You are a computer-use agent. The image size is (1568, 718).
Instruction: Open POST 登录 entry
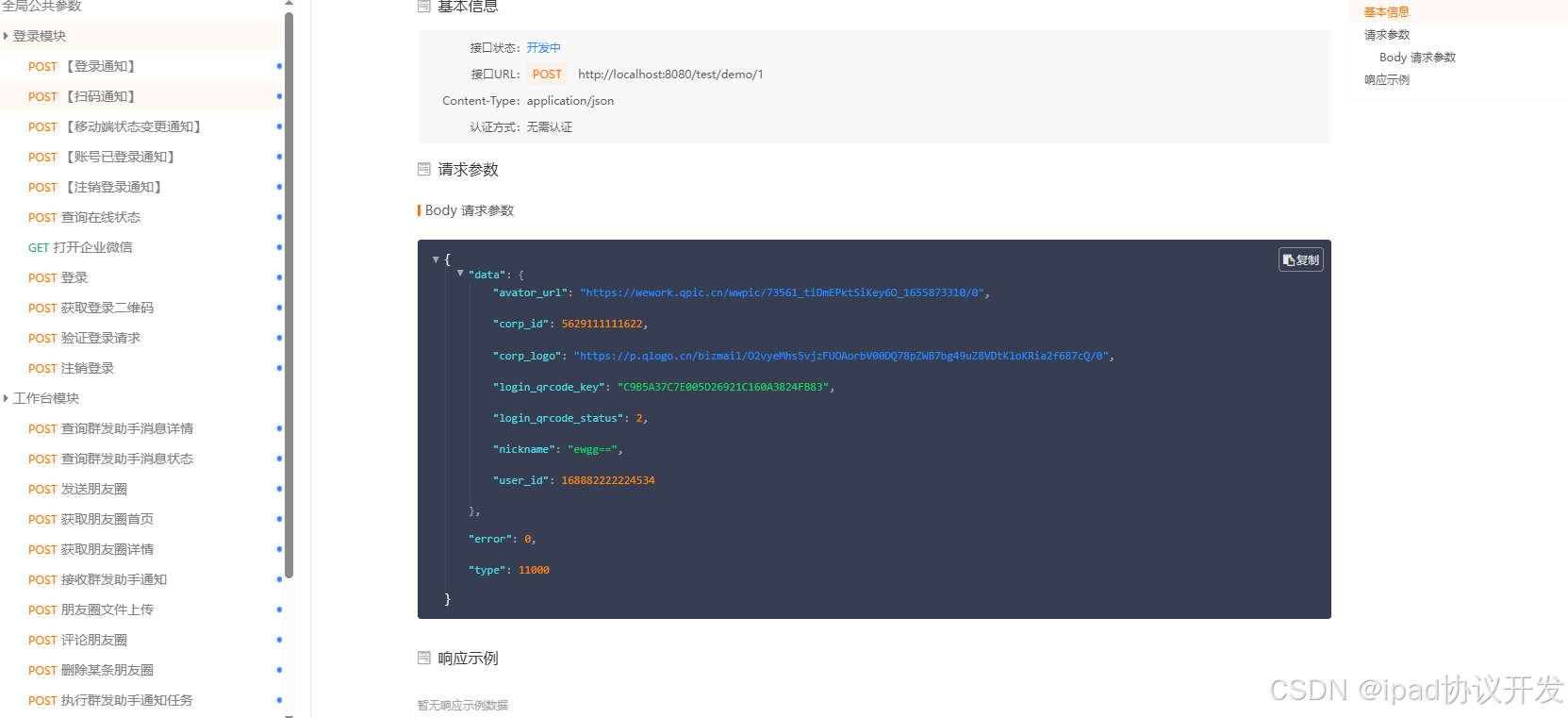(x=141, y=277)
